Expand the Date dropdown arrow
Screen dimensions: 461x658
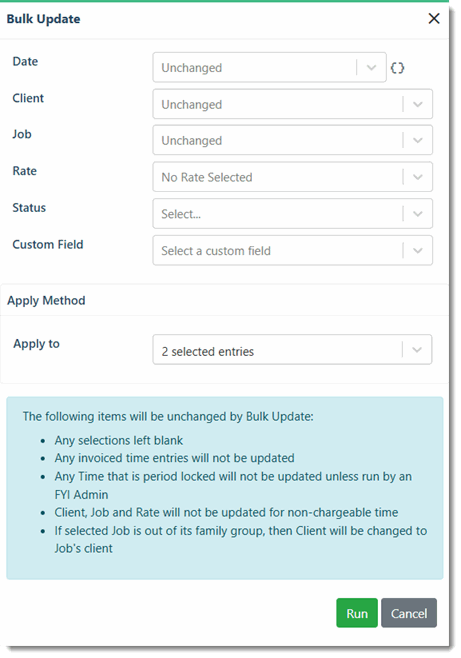point(371,68)
